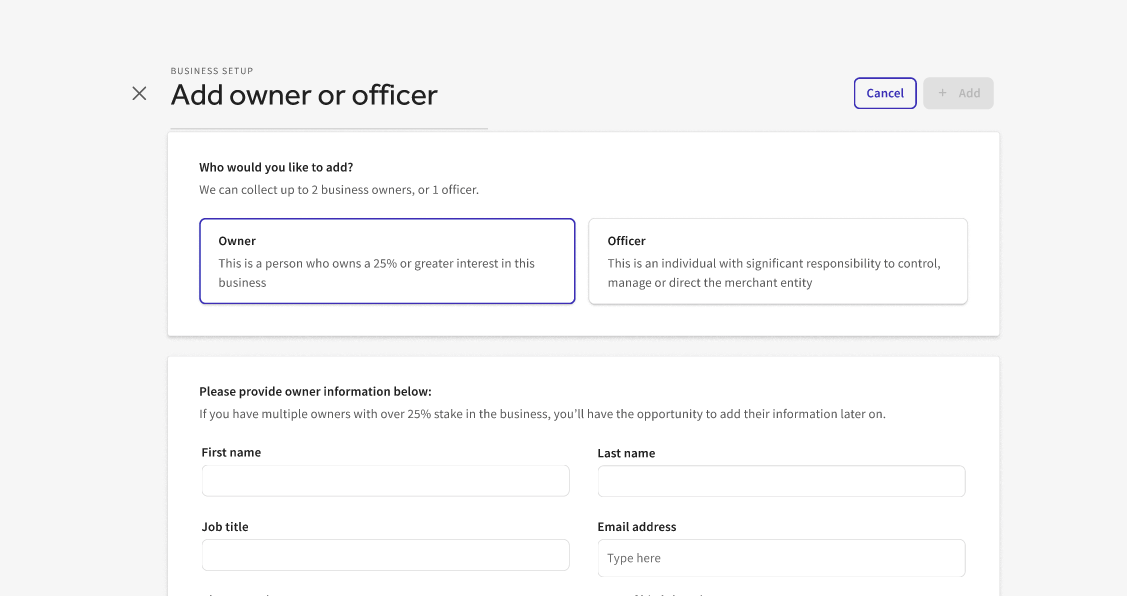Click the 'BUSINESS SETUP' breadcrumb text
The height and width of the screenshot is (596, 1127).
[x=212, y=71]
